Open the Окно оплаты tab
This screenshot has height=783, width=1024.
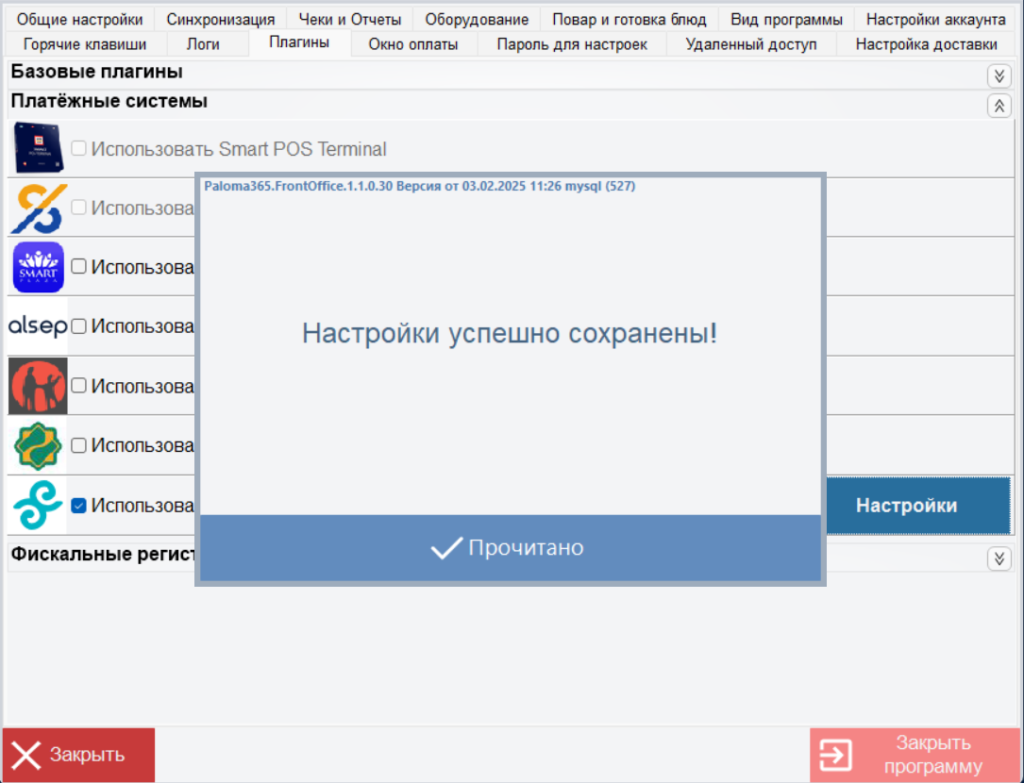tap(413, 44)
